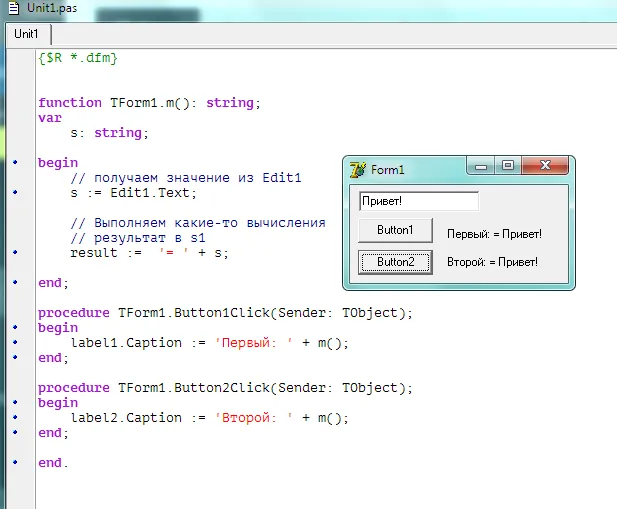The width and height of the screenshot is (617, 509).
Task: Close the Form1 window
Action: pyautogui.click(x=546, y=166)
